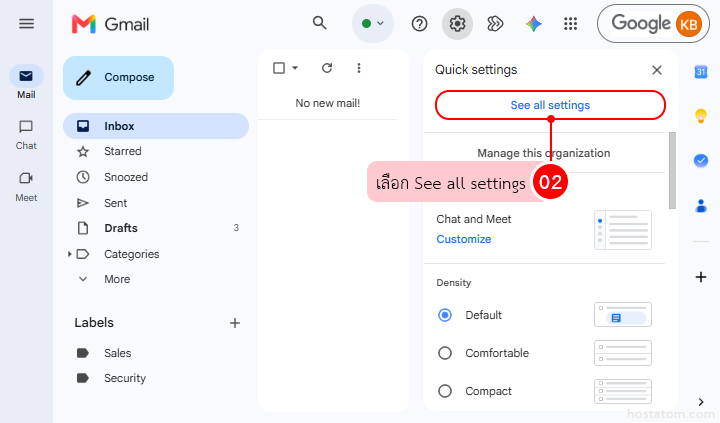
Task: Close the Quick settings panel
Action: pyautogui.click(x=657, y=70)
